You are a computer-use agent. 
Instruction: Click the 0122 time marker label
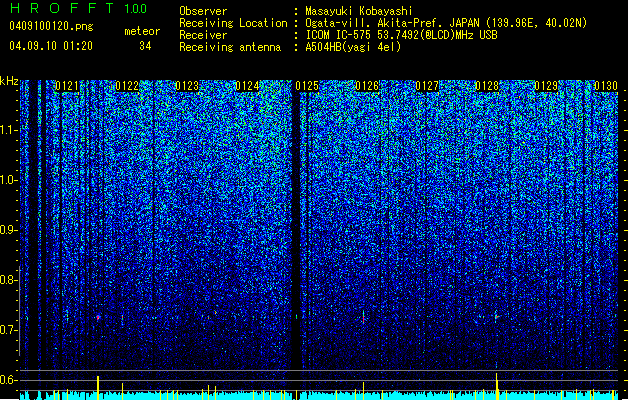coord(127,86)
